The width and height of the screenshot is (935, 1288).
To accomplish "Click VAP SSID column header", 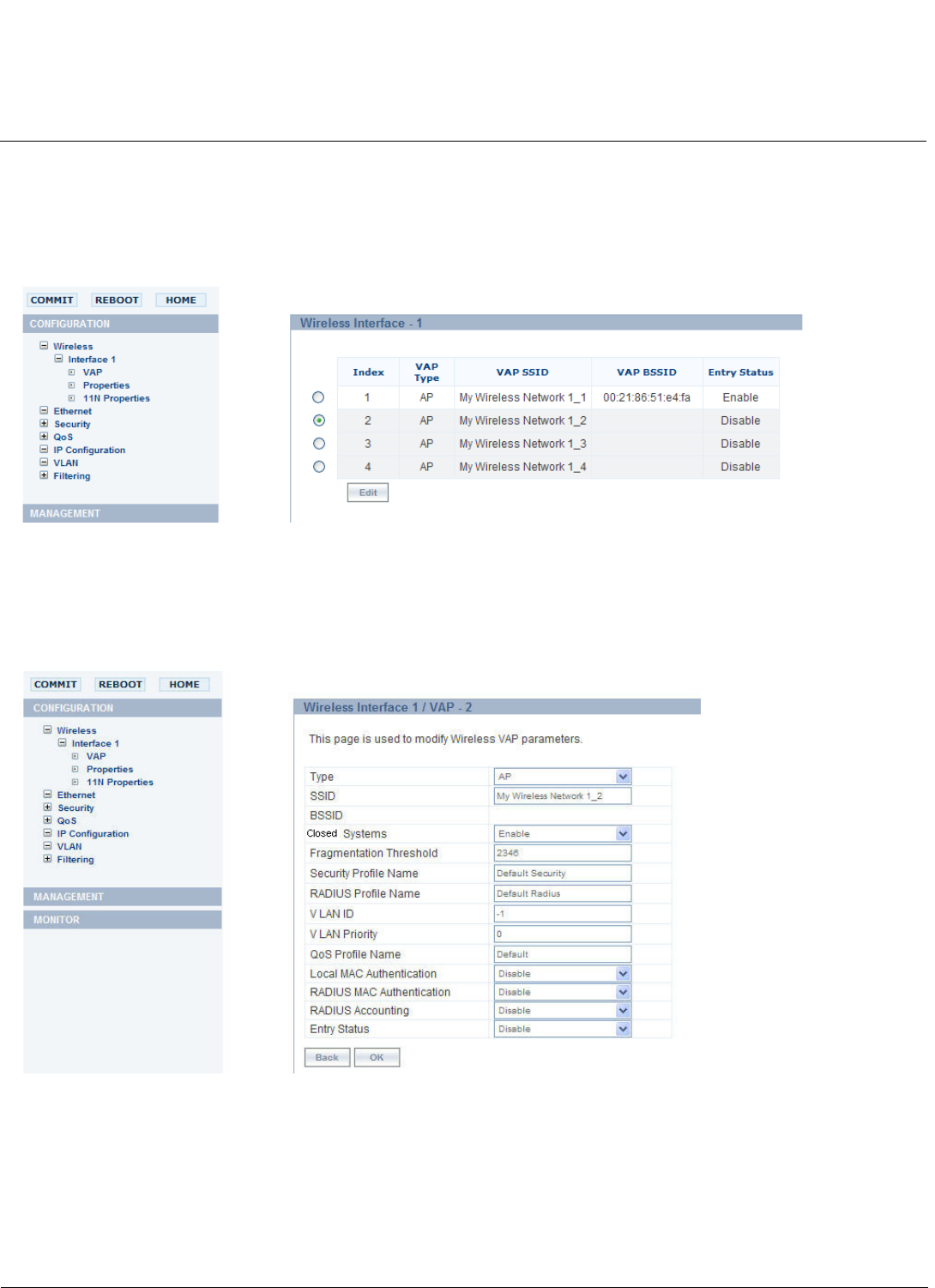I will click(522, 372).
